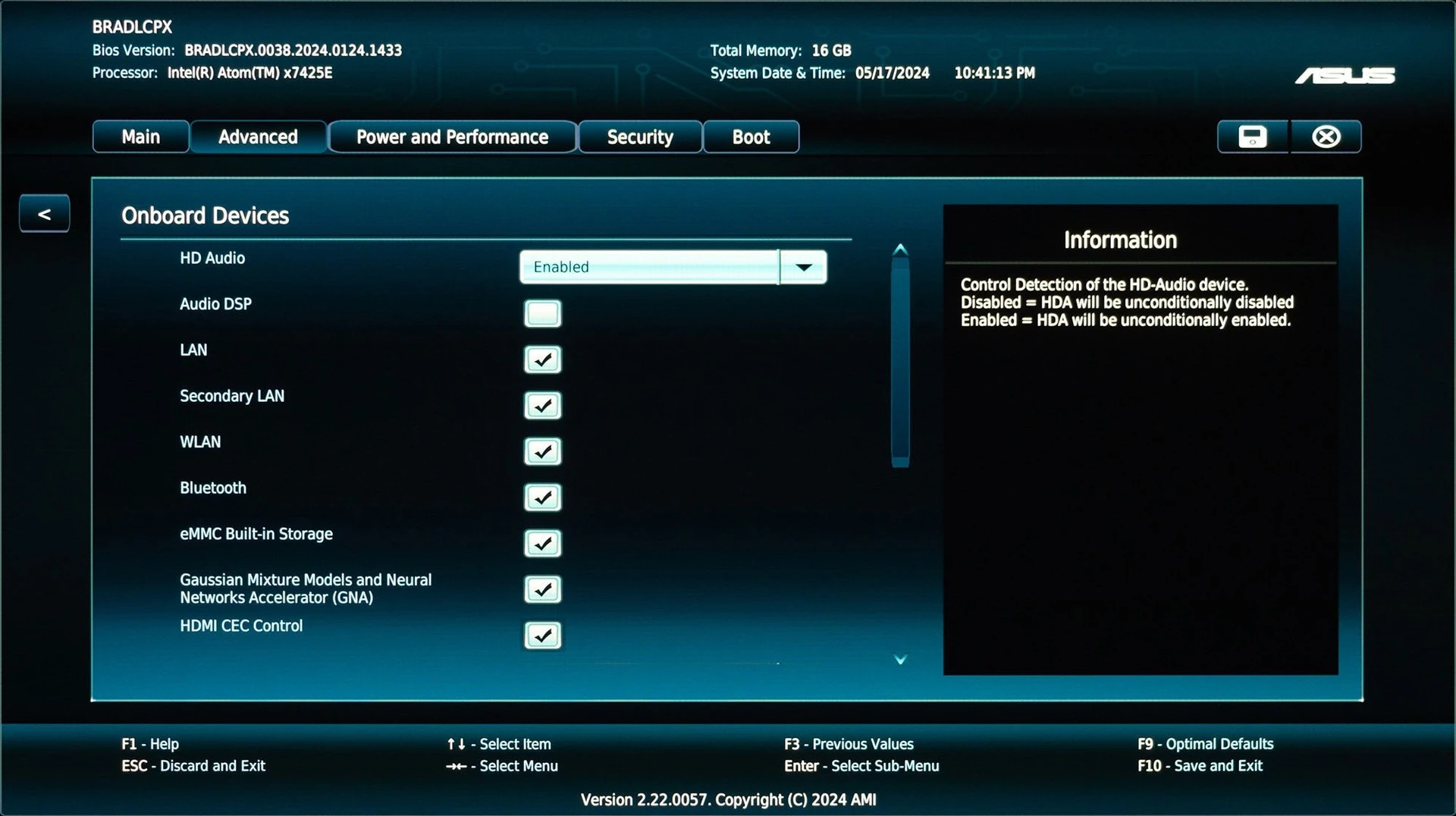Click F3 - Previous Values hint
Viewport: 1456px width, 816px height.
[x=849, y=744]
